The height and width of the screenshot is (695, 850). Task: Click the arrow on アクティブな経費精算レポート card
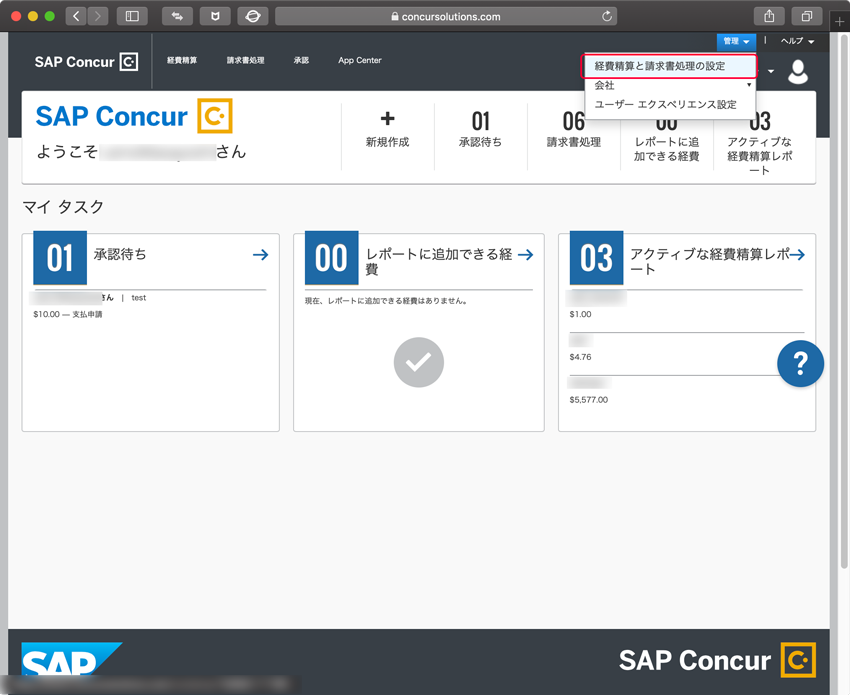[x=797, y=254]
